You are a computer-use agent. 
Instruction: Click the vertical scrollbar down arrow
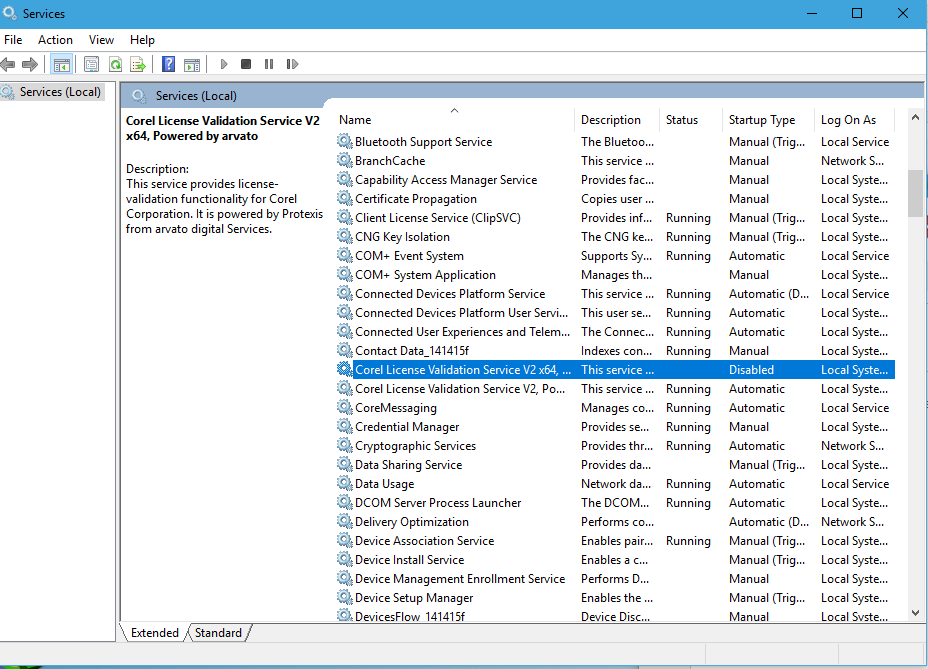click(x=914, y=613)
